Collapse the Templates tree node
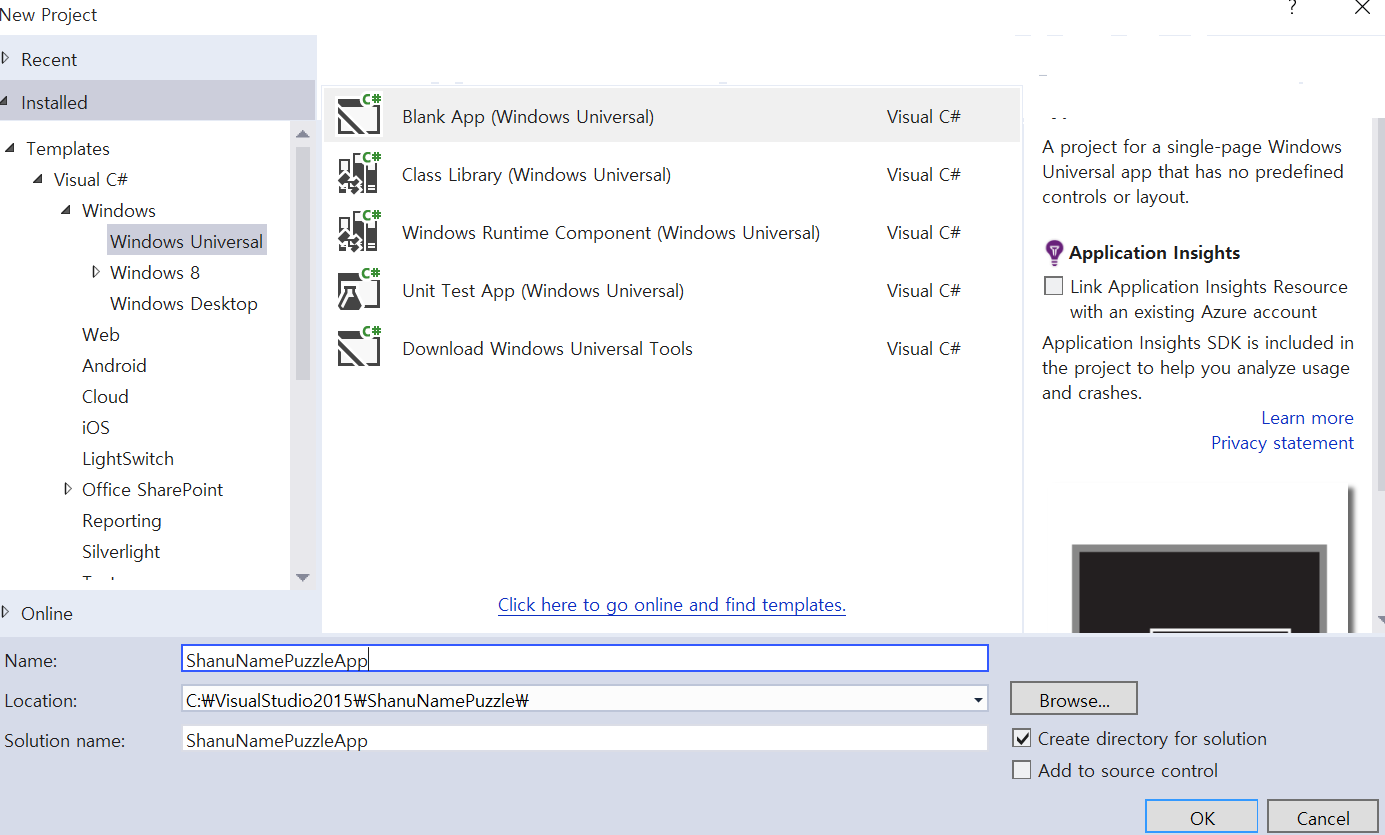The image size is (1385, 835). pyautogui.click(x=10, y=148)
